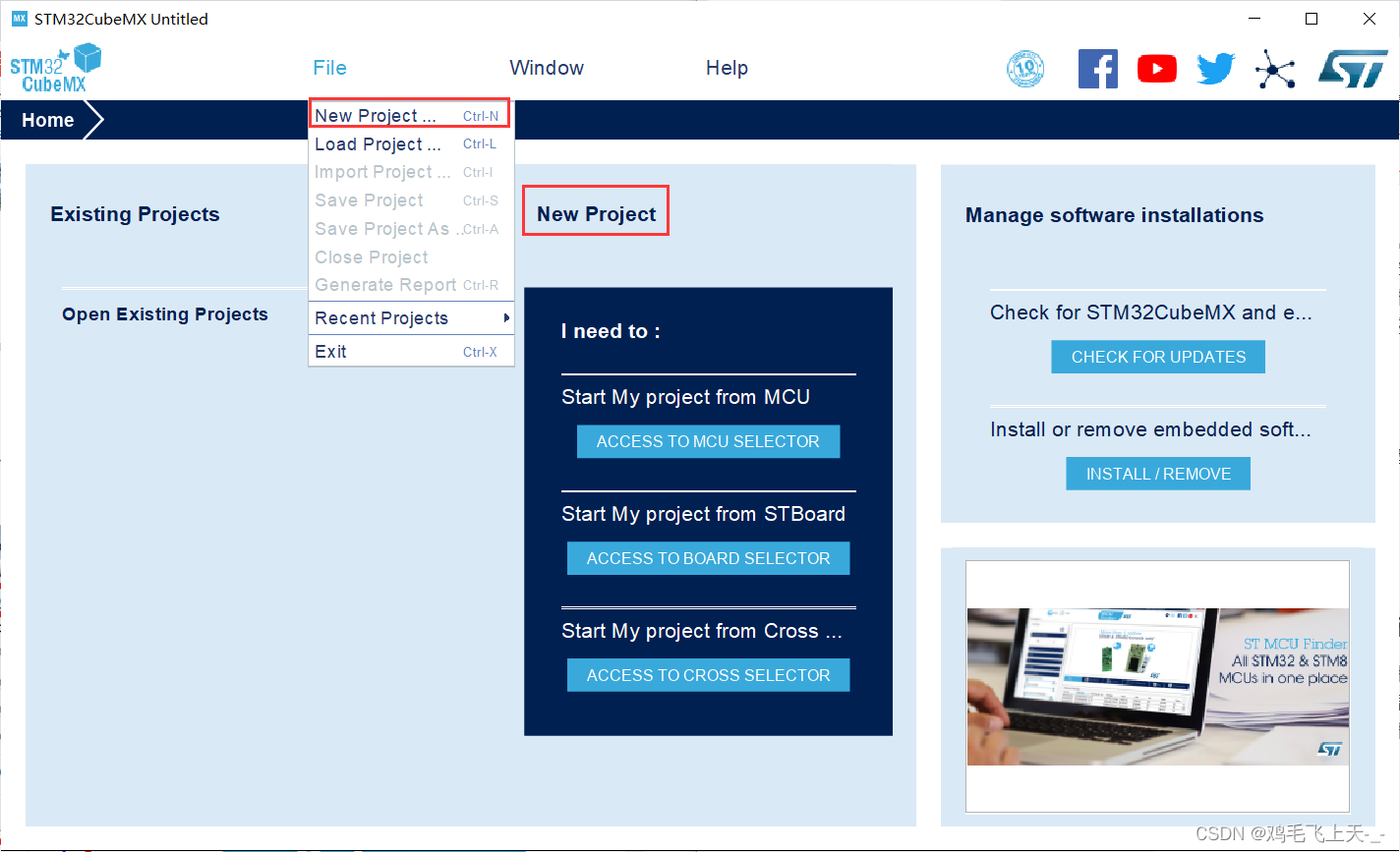Click Install or remove embedded soft... text
This screenshot has height=852, width=1400.
click(1150, 429)
